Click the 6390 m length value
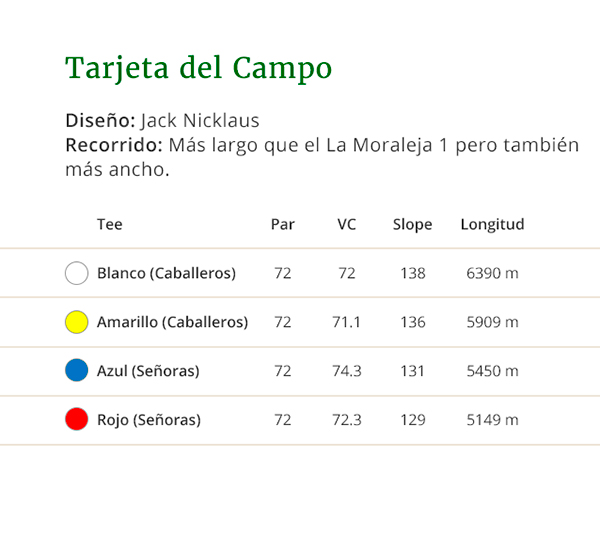 [x=492, y=274]
